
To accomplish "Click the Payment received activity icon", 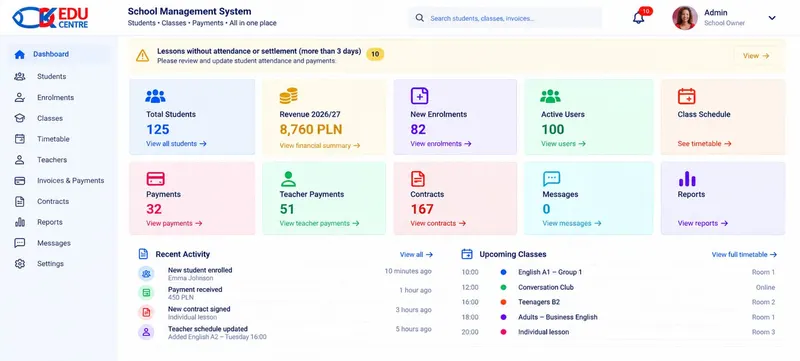I will (x=146, y=293).
